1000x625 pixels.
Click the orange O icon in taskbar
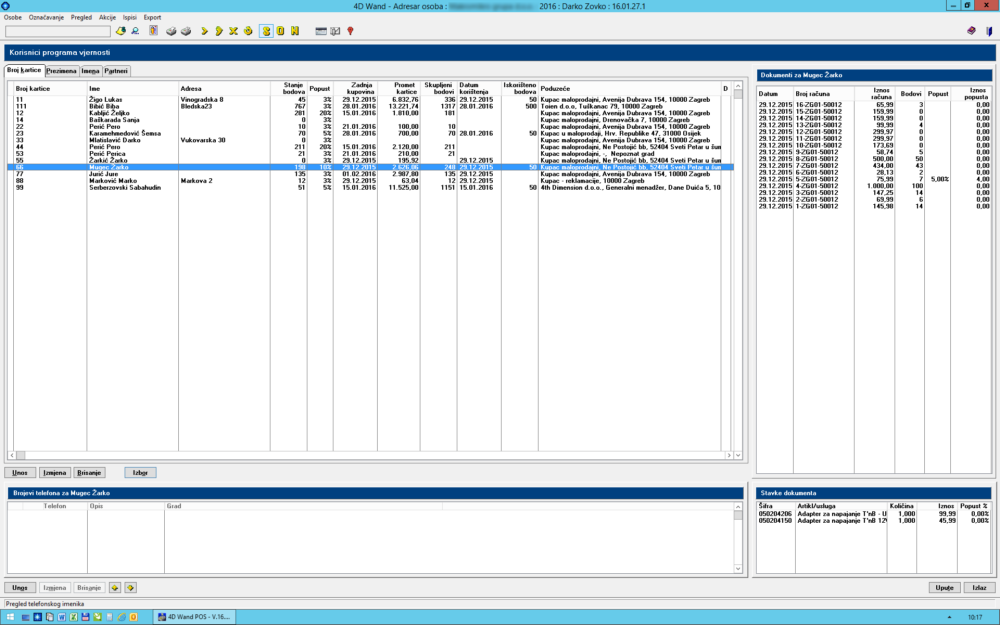point(133,617)
